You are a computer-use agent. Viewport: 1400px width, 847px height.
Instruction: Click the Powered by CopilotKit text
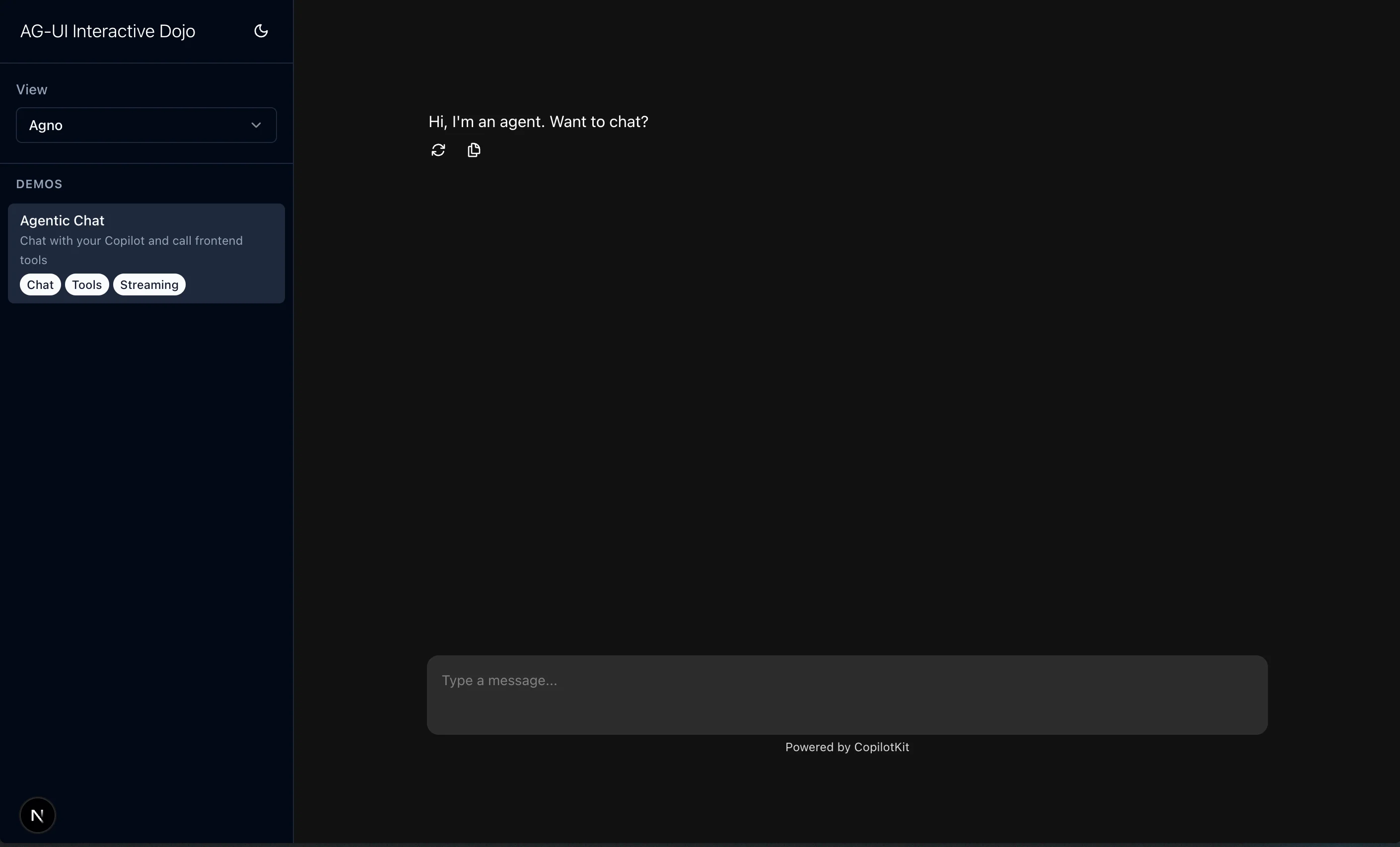pos(847,747)
